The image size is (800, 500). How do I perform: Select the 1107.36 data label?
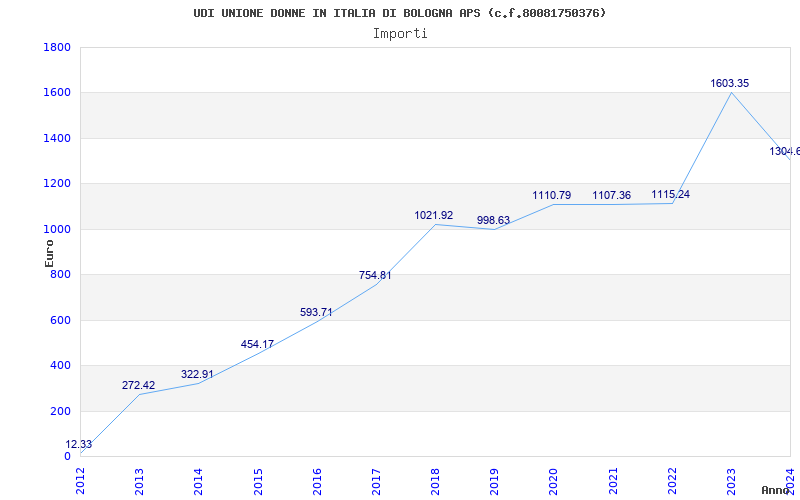click(x=611, y=195)
